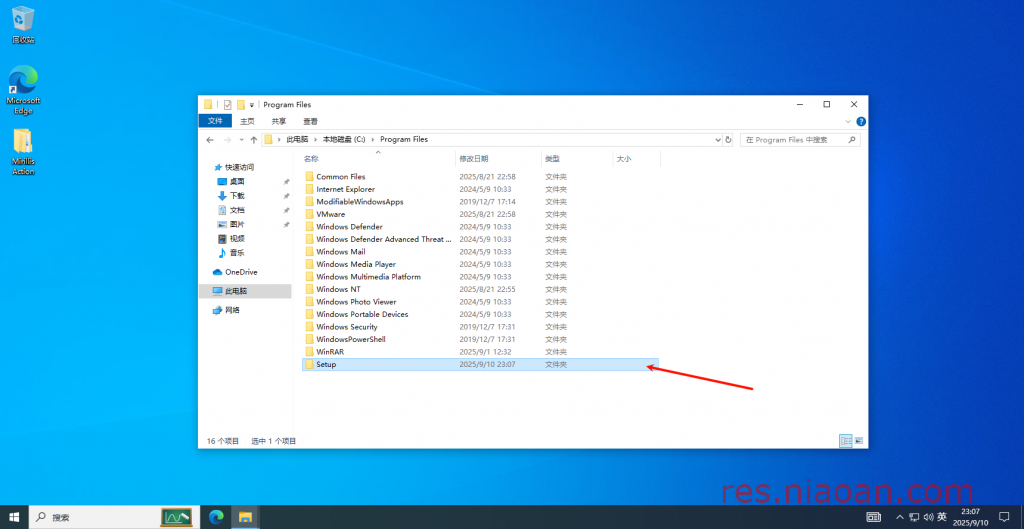Switch to the 主页 ribbon tab
The image size is (1024, 529).
click(247, 121)
